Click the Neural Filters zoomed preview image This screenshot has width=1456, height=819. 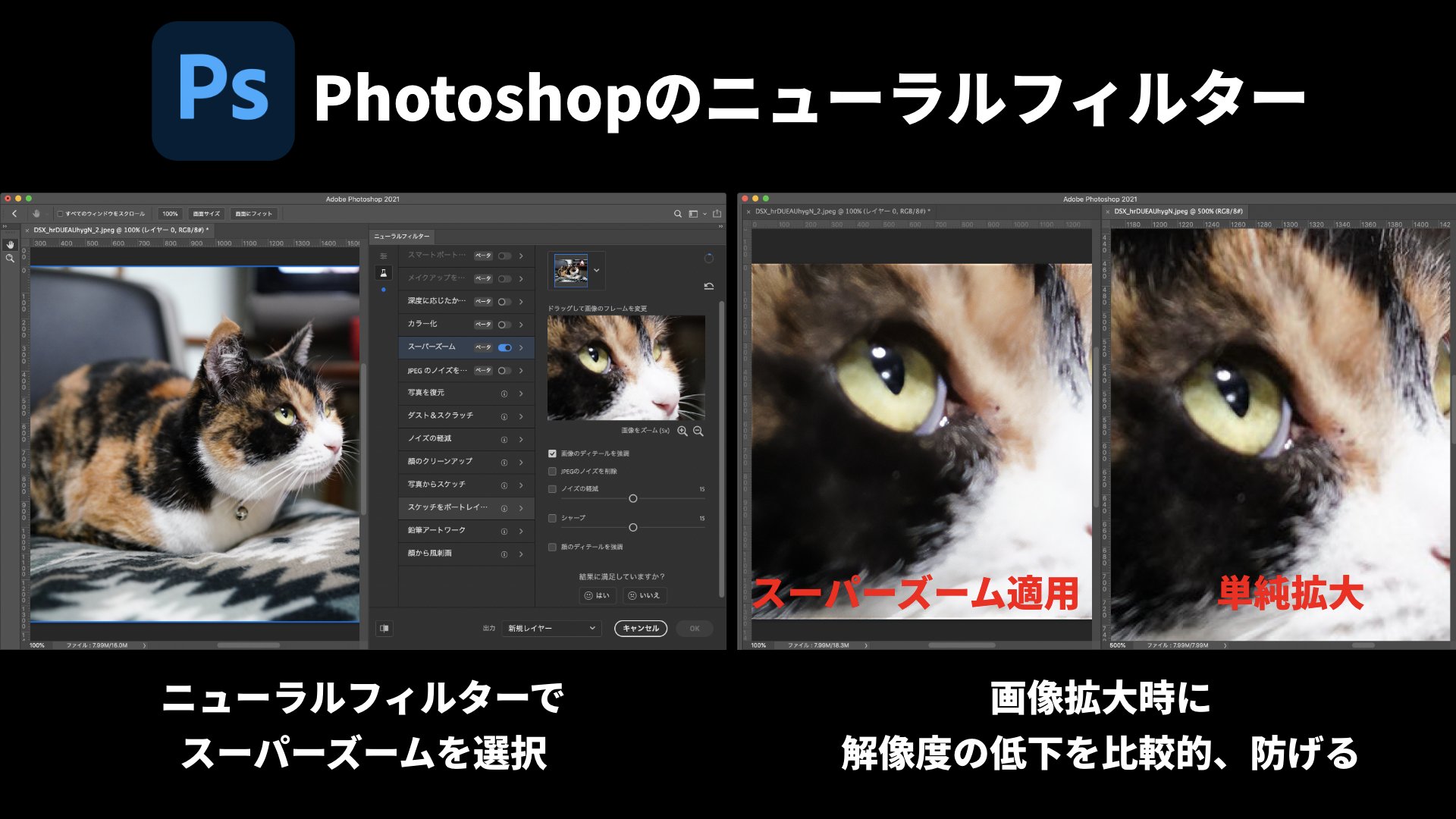[626, 368]
